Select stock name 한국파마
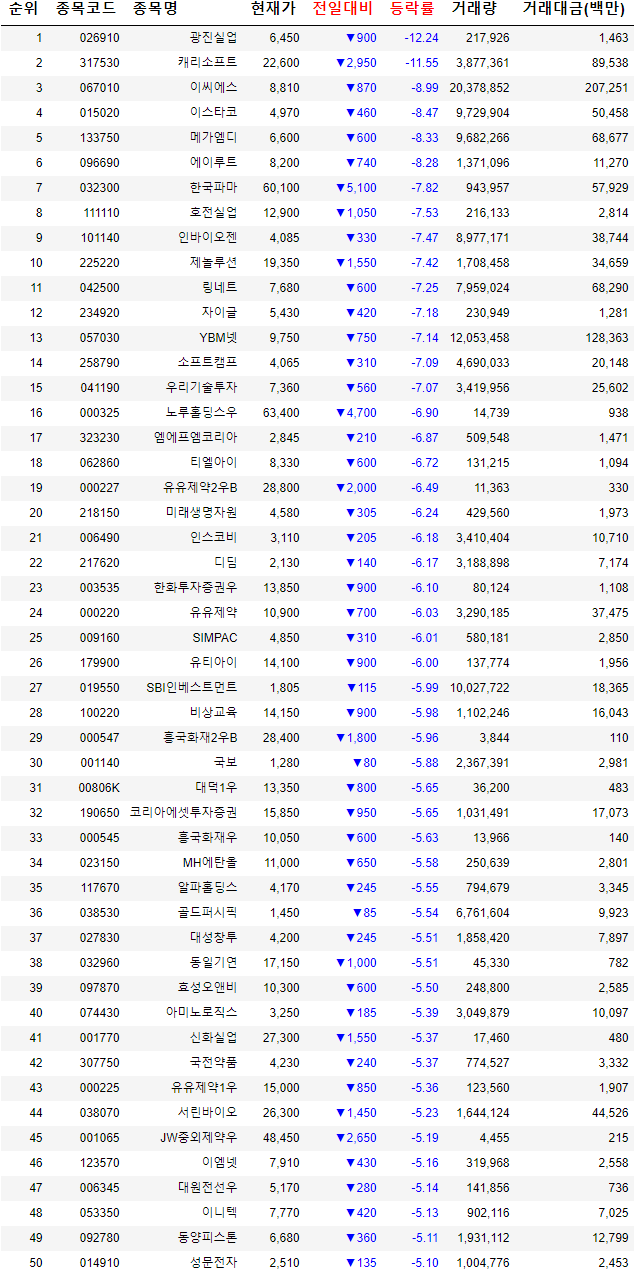Screen dimensions: 635x1270 click(x=213, y=188)
